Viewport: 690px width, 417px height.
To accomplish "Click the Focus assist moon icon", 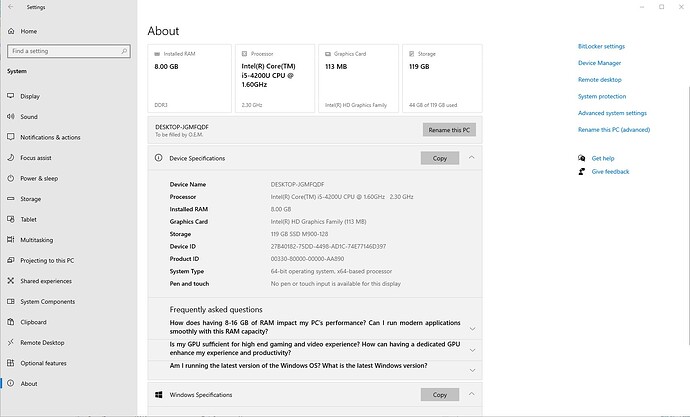I will [10, 158].
